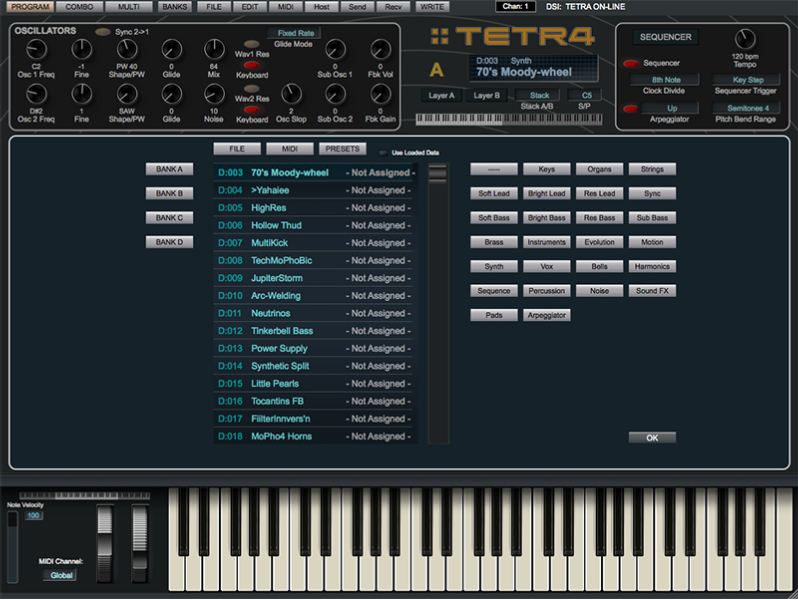This screenshot has width=798, height=600.
Task: Click the Osc 2 Shape/PW knob
Action: coord(127,94)
